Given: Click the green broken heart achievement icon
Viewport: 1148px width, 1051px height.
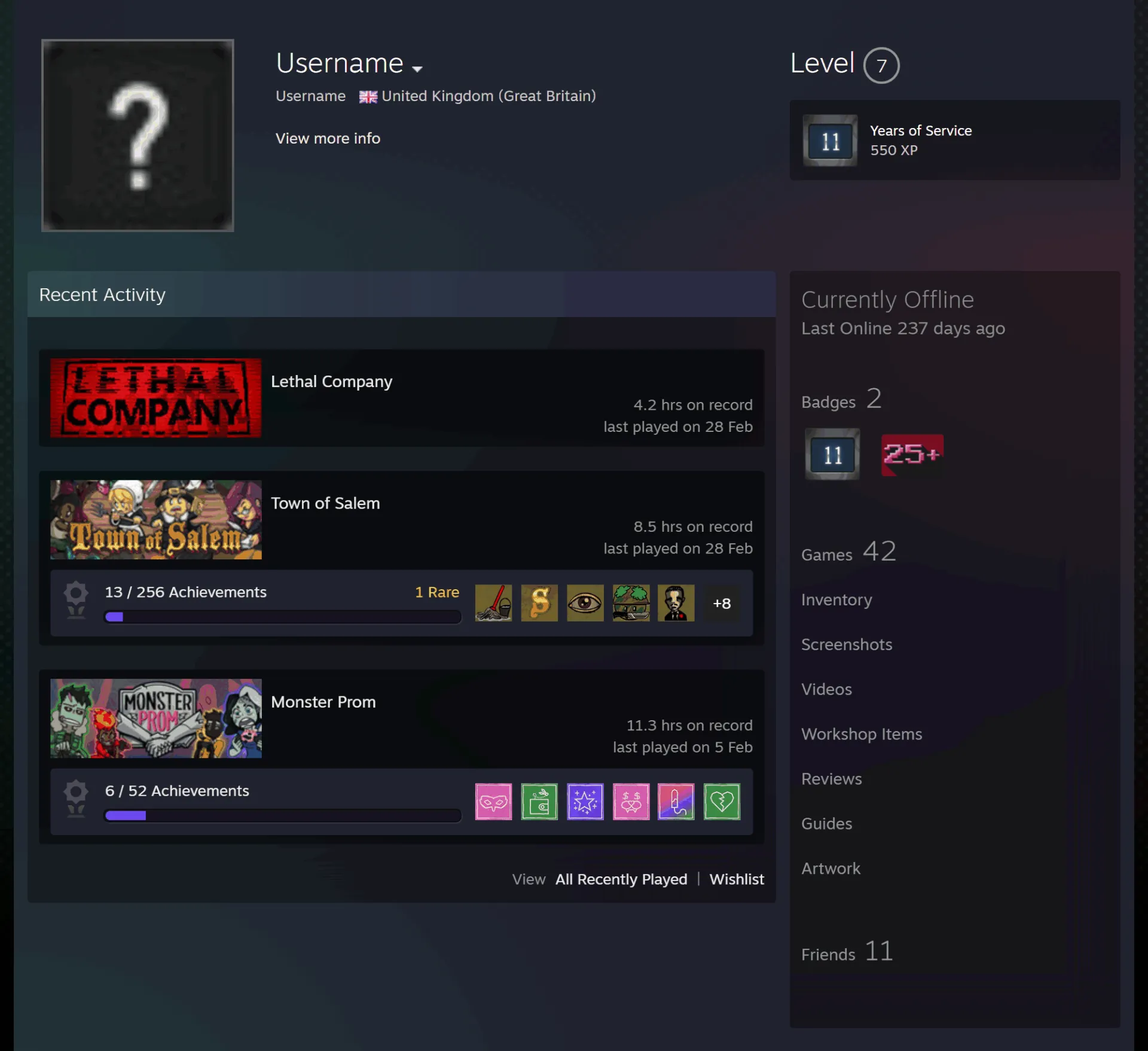Looking at the screenshot, I should (722, 802).
